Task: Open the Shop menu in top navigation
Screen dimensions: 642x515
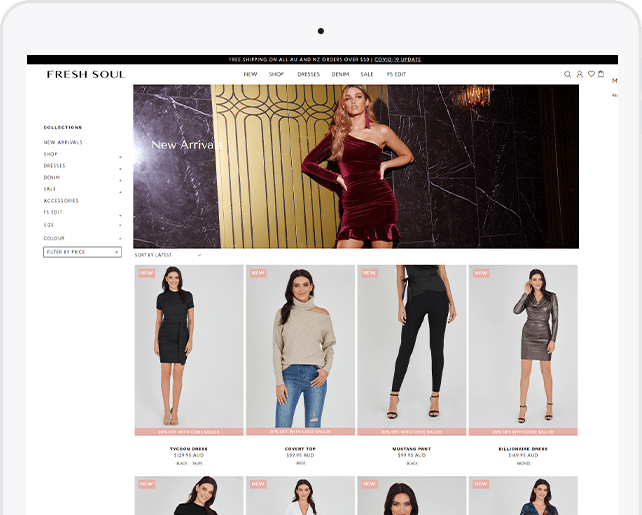Action: tap(276, 75)
